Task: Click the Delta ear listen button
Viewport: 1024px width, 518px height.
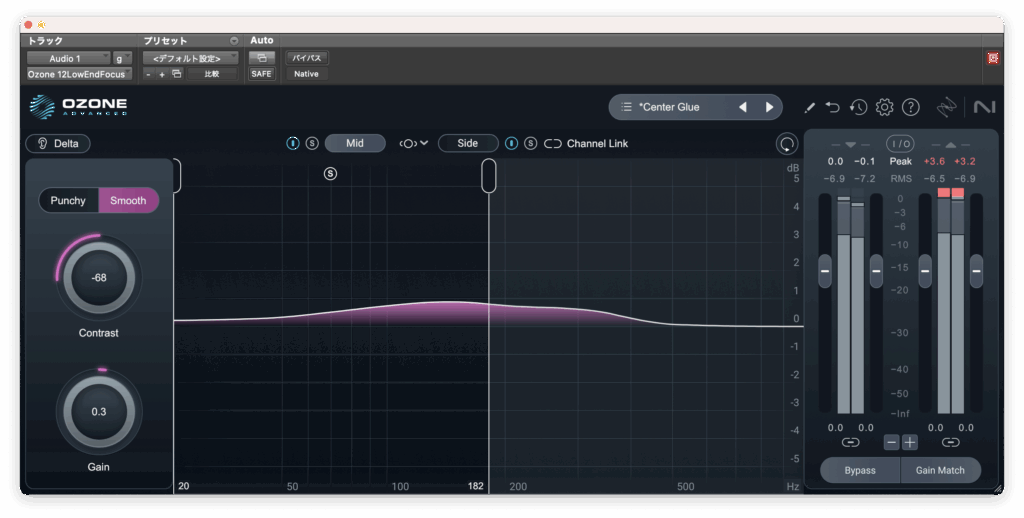Action: coord(58,143)
